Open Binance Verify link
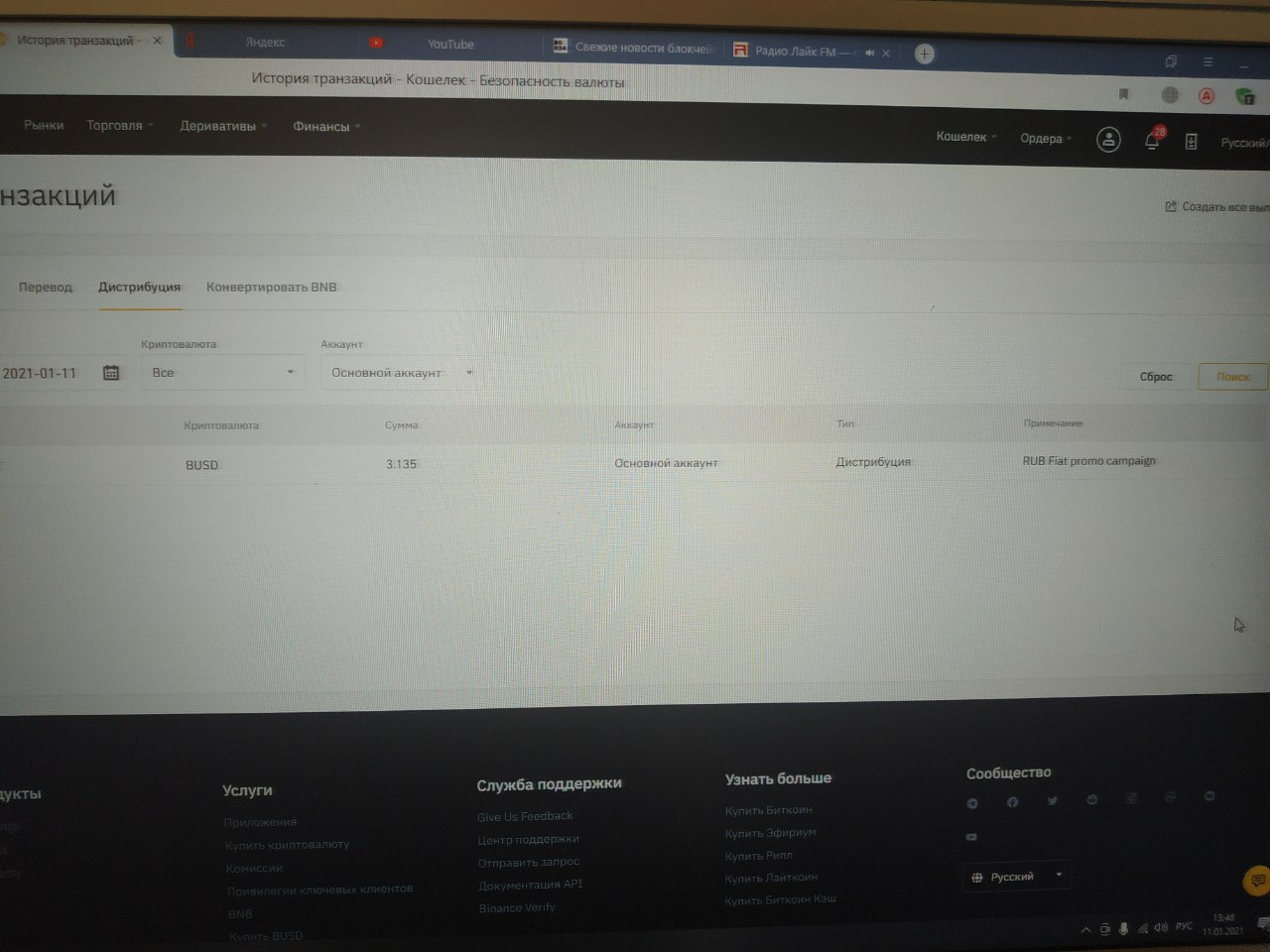The height and width of the screenshot is (952, 1270). [517, 908]
